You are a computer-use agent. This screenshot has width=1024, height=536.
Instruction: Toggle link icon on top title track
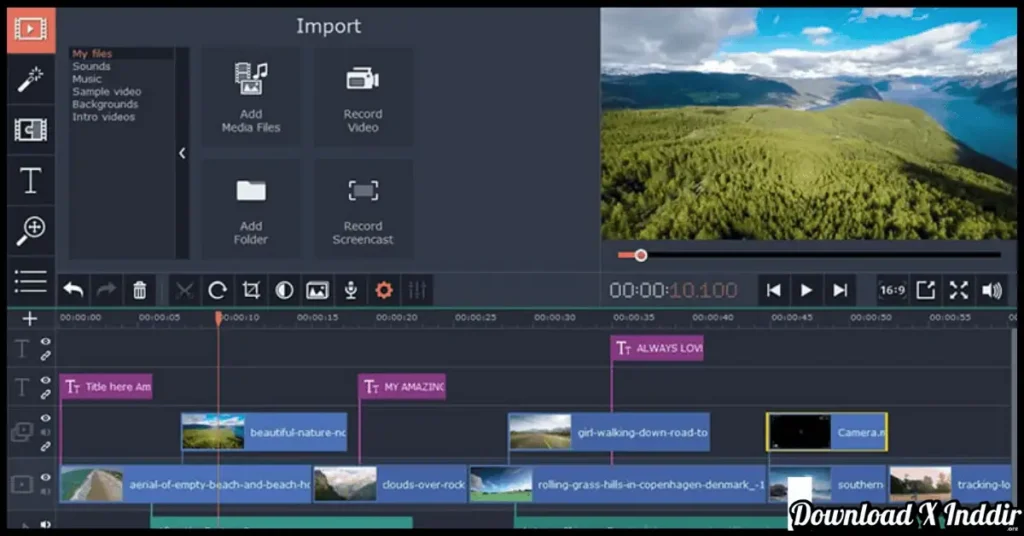[45, 356]
